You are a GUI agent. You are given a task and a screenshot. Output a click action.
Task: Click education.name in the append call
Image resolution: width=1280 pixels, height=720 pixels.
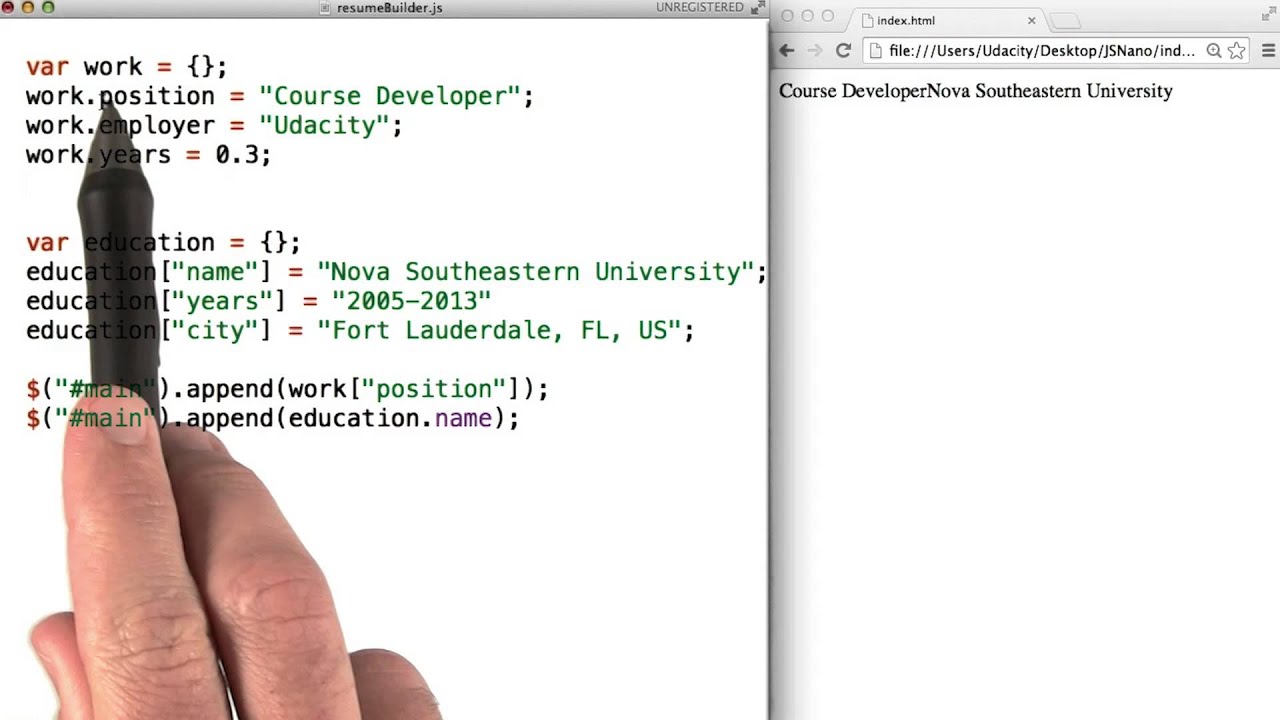point(390,418)
